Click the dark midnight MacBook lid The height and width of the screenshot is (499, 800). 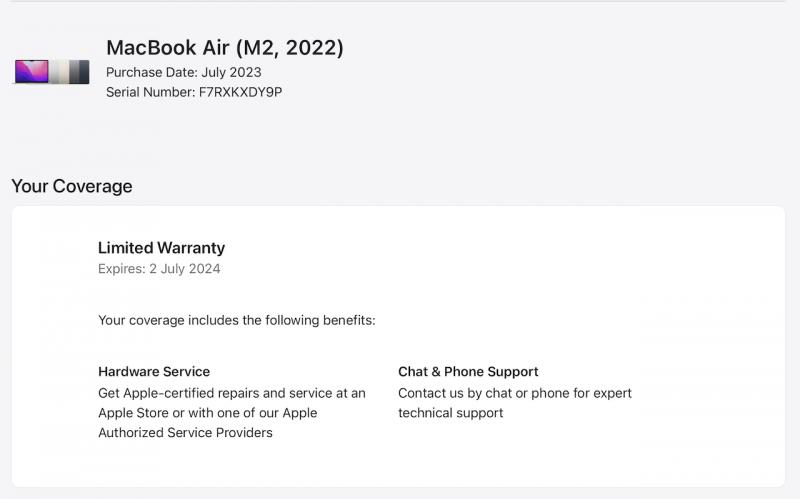82,72
